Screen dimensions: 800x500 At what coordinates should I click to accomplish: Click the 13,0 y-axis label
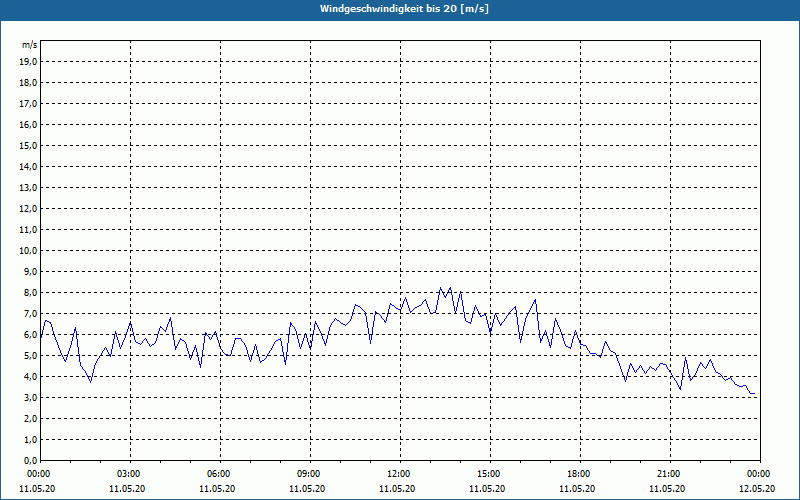pyautogui.click(x=29, y=188)
